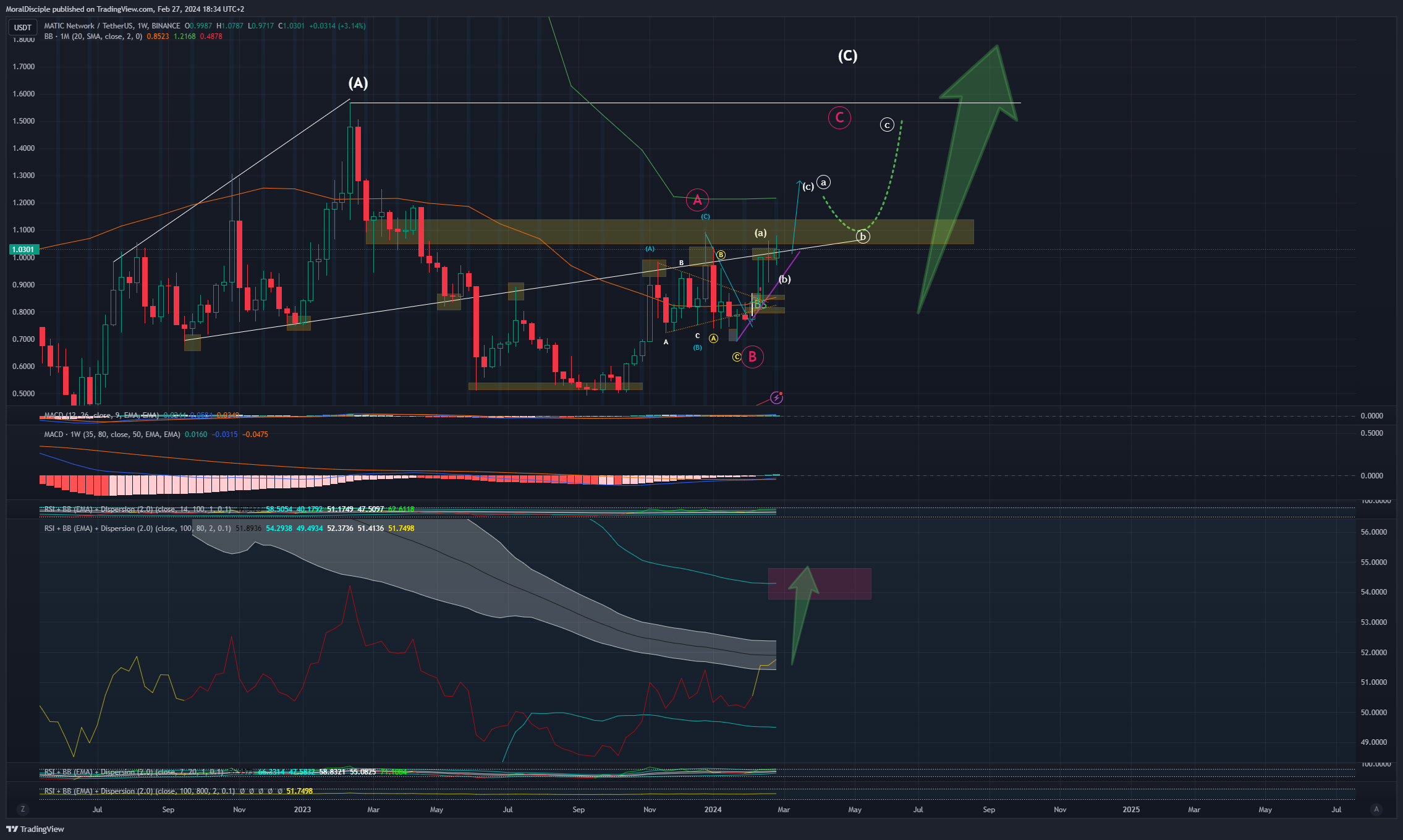Click the USDT currency button
This screenshot has height=840, width=1403.
pyautogui.click(x=23, y=27)
